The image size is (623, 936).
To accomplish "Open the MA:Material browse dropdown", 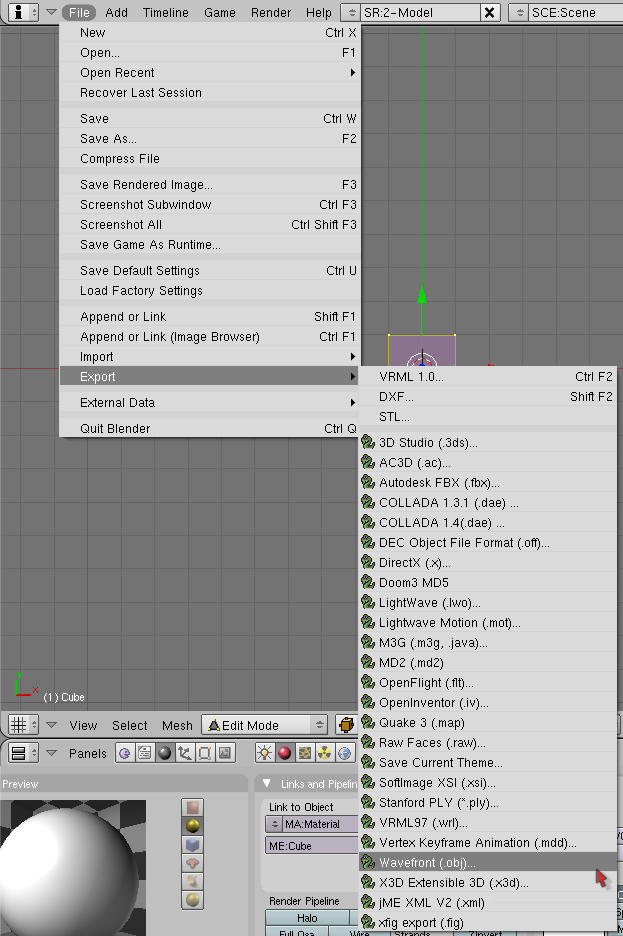I will pyautogui.click(x=274, y=824).
